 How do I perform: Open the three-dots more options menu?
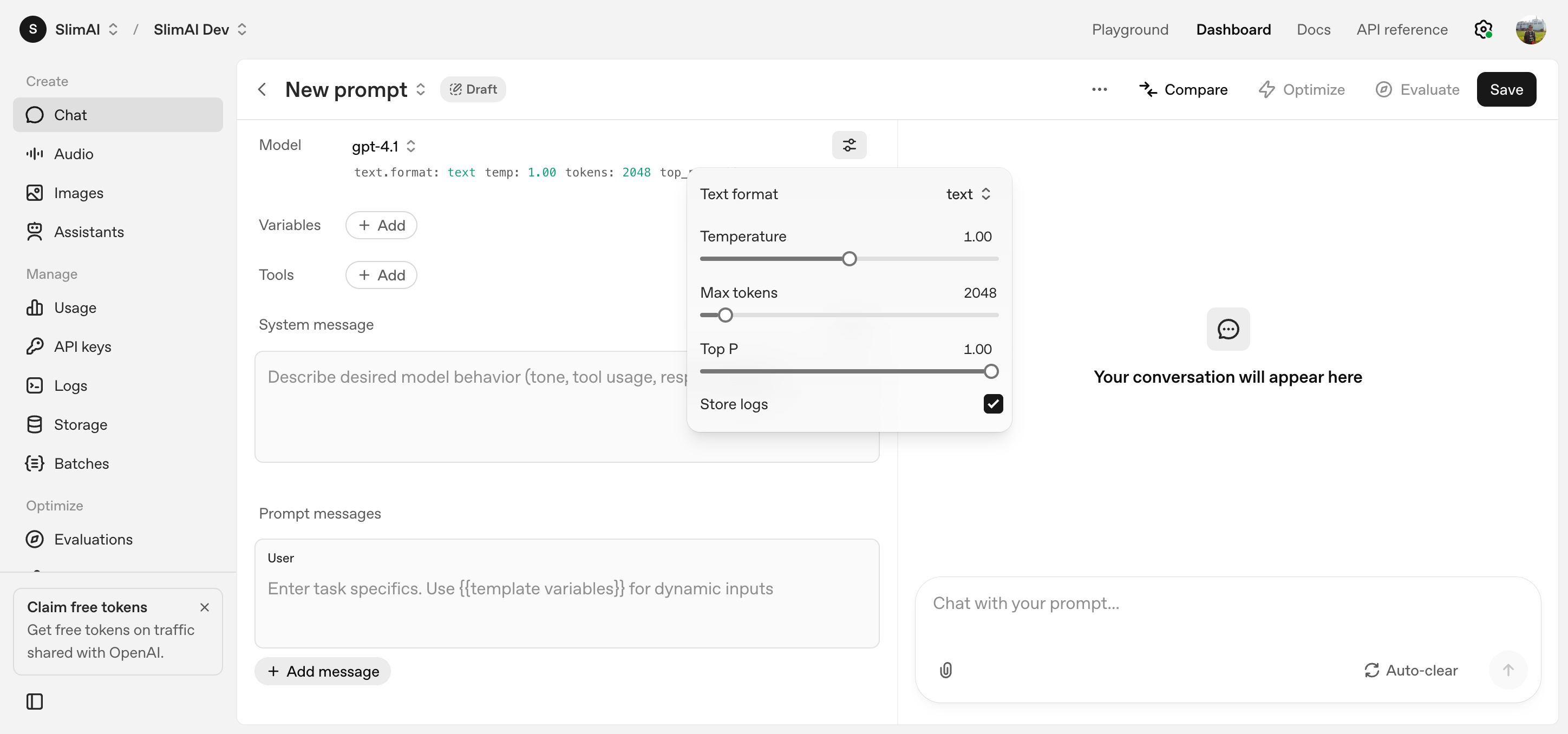pos(1099,89)
